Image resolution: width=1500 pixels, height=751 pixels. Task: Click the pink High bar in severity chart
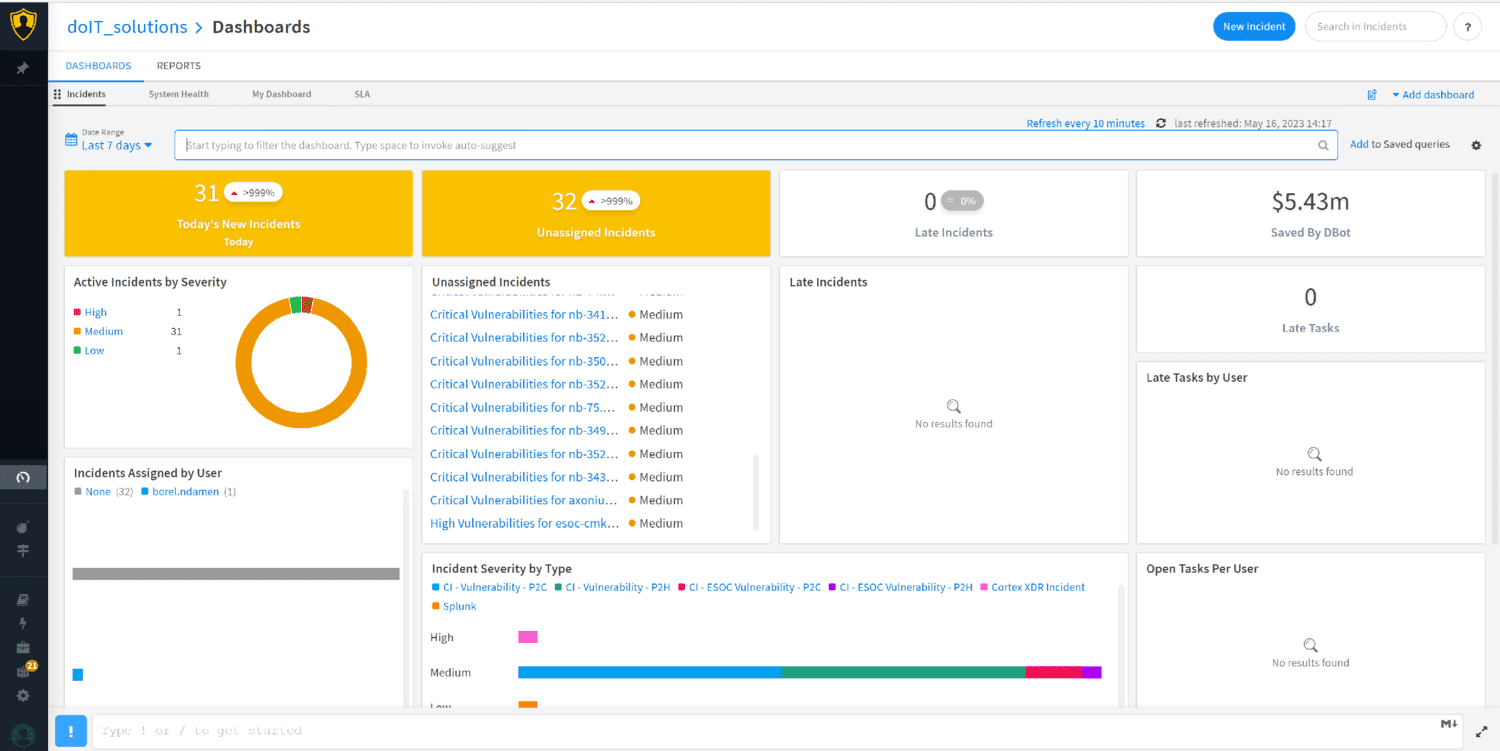[x=528, y=637]
